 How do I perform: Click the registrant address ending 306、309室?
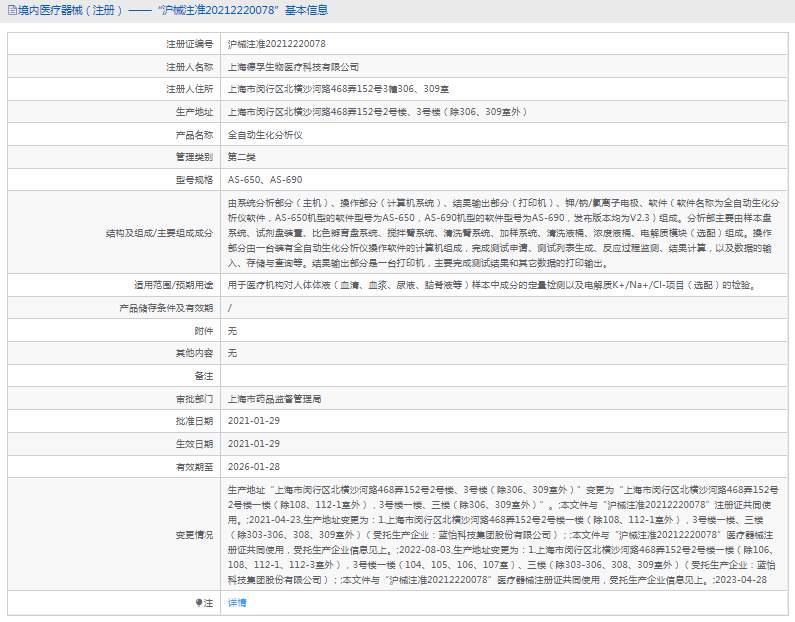338,89
